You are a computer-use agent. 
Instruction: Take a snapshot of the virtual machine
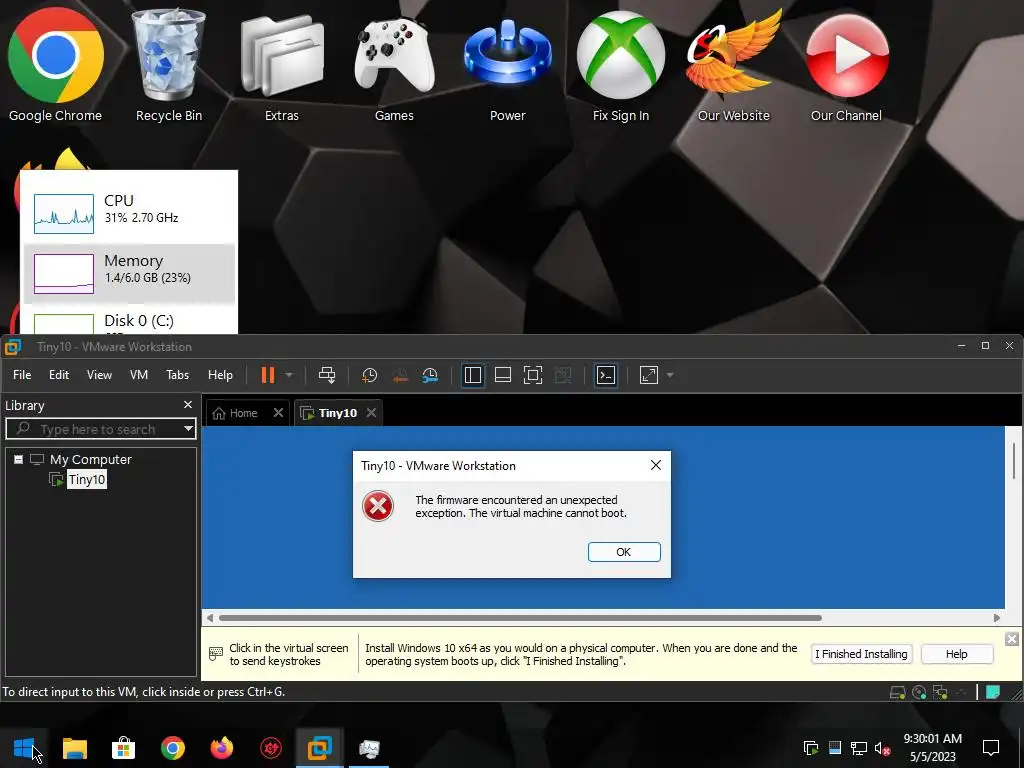click(370, 375)
